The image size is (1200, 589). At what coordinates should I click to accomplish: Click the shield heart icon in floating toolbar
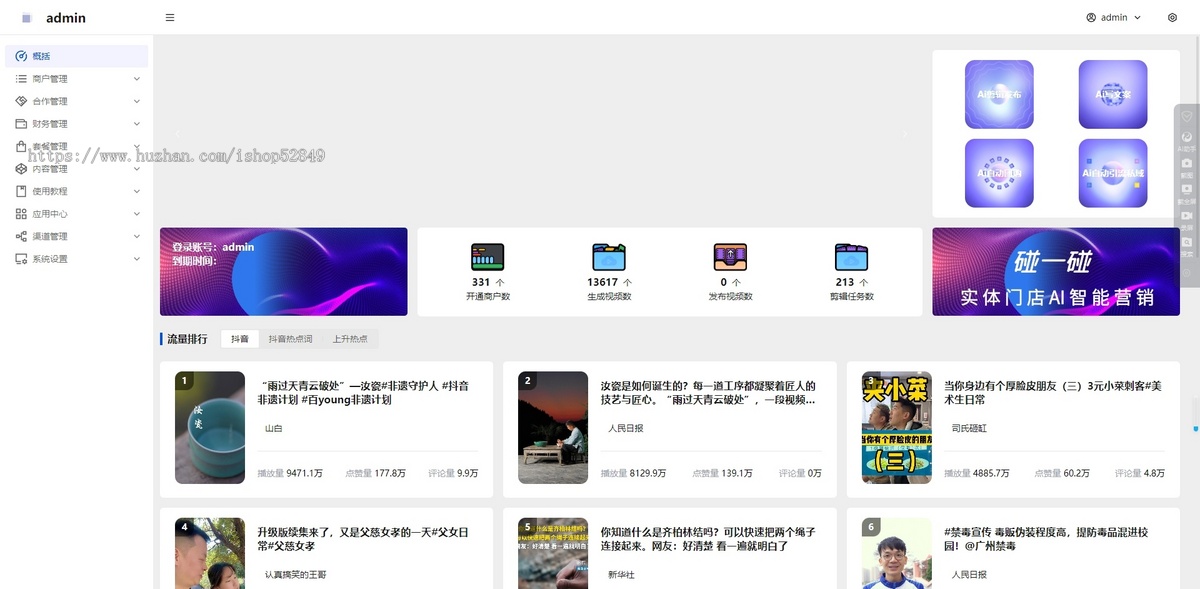click(1187, 116)
